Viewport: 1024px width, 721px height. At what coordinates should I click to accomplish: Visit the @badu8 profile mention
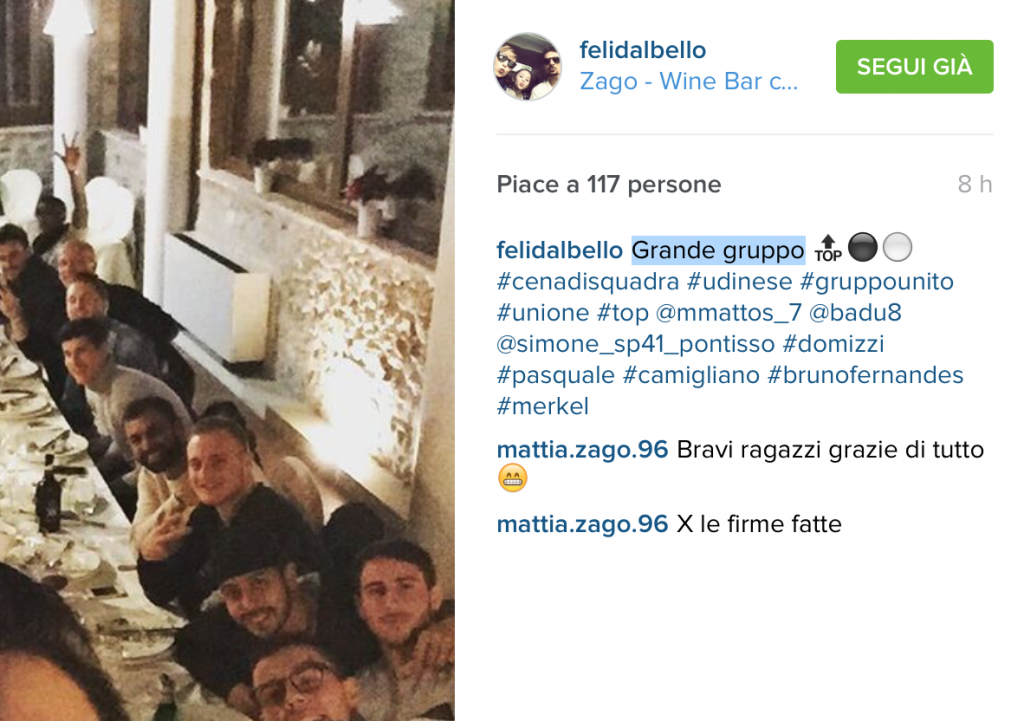pyautogui.click(x=855, y=313)
